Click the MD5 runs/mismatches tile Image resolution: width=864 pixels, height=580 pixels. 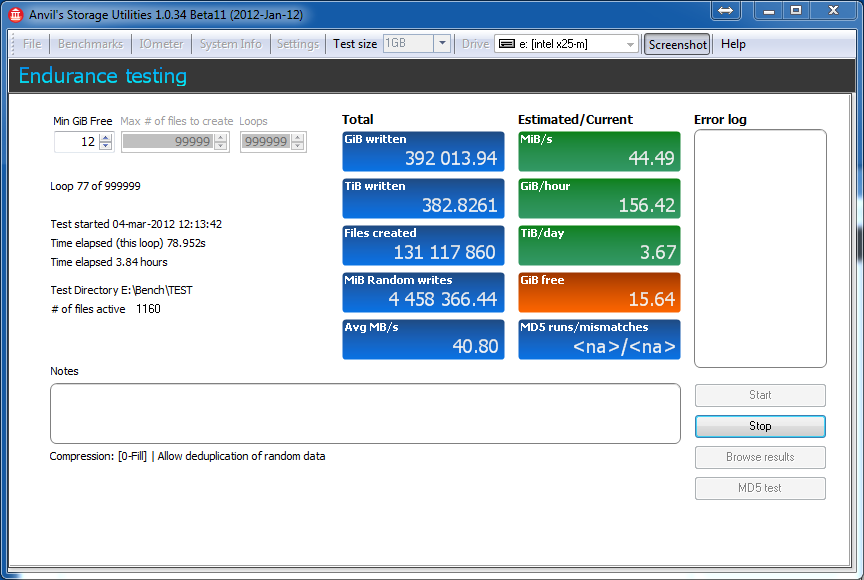click(x=599, y=339)
